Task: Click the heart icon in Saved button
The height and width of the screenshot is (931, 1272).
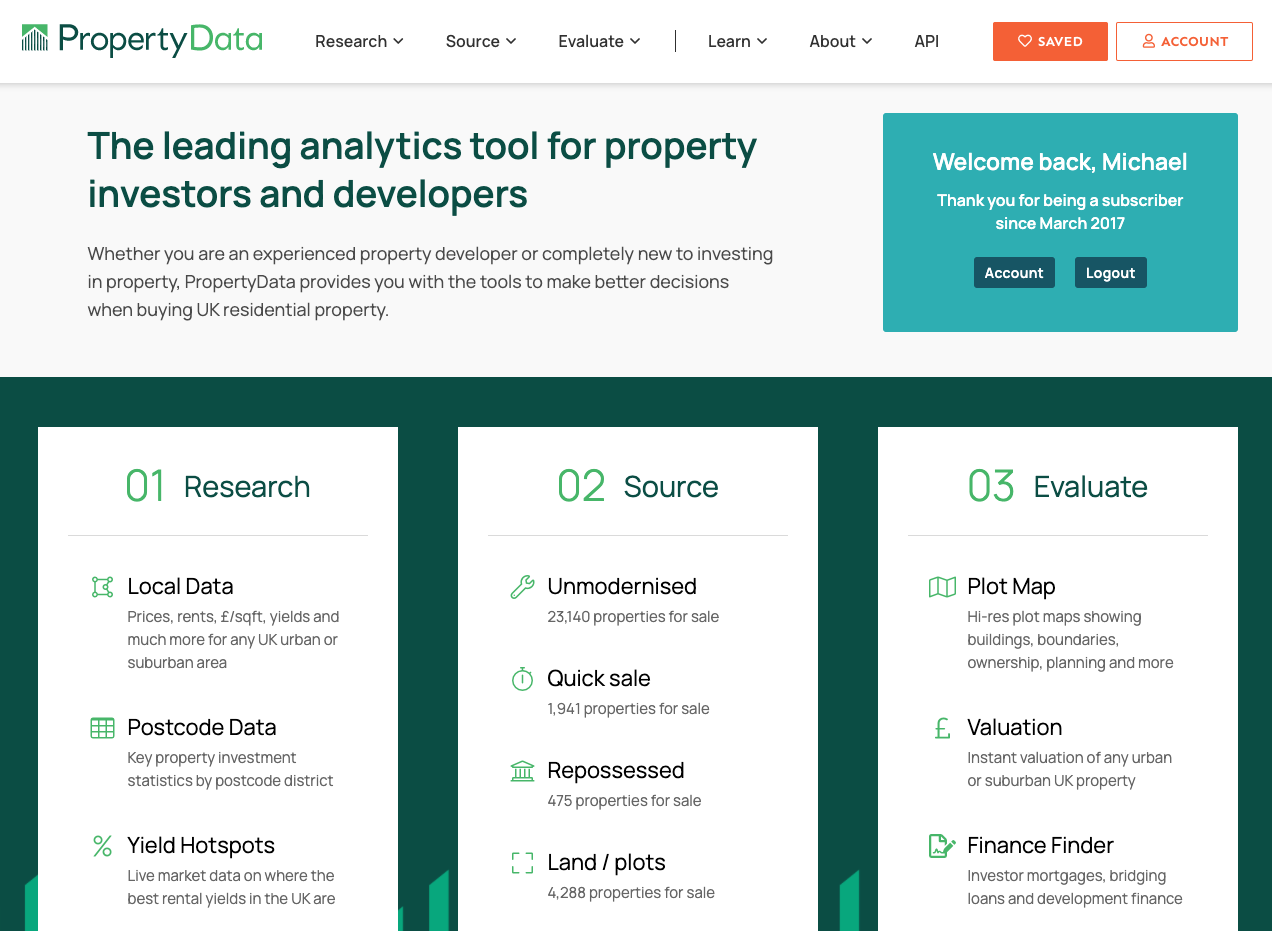Action: [x=1025, y=41]
